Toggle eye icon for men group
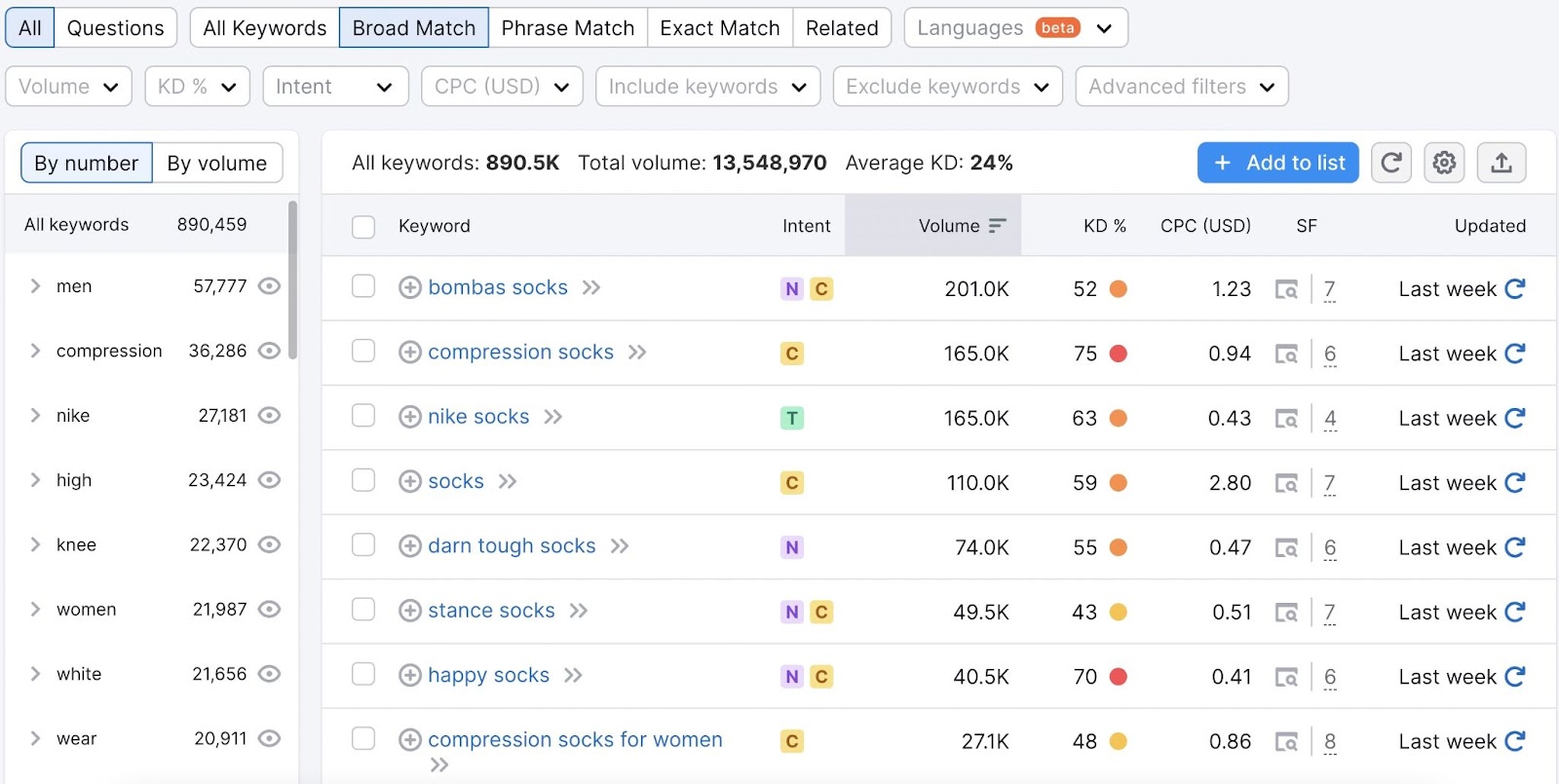 tap(269, 285)
